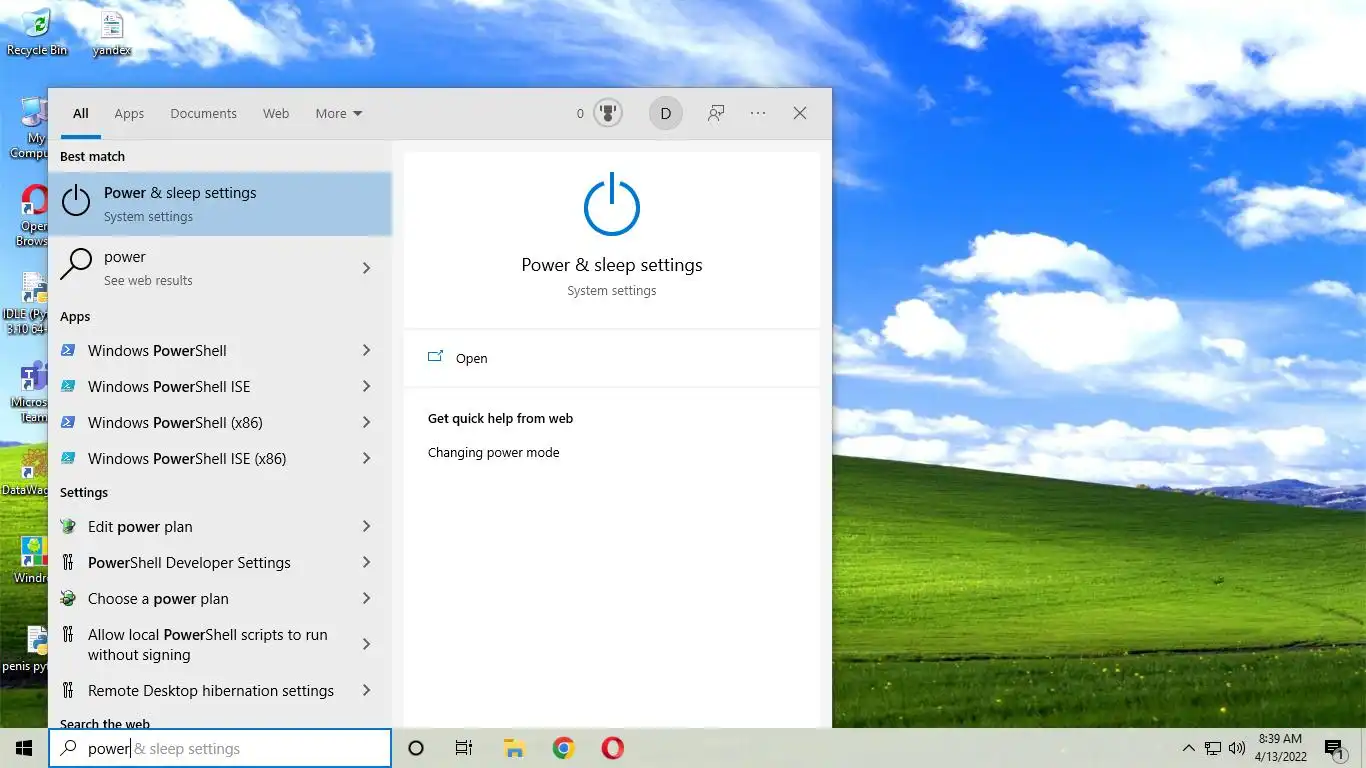This screenshot has height=768, width=1366.
Task: Click the large power icon in preview pane
Action: [x=612, y=206]
